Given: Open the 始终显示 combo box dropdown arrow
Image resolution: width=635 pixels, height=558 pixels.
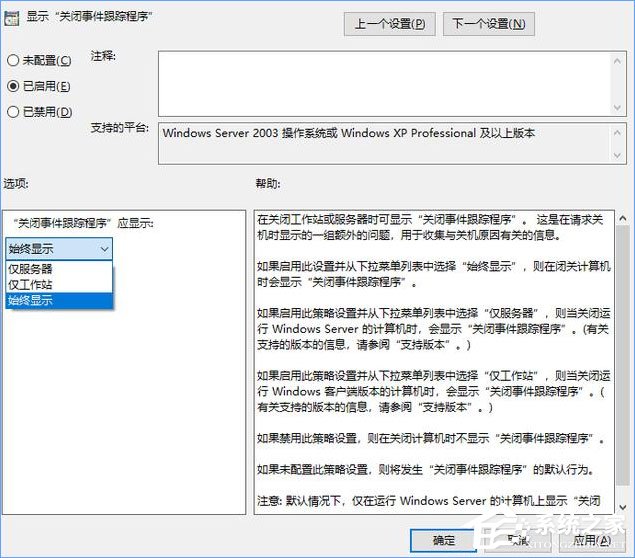Looking at the screenshot, I should pyautogui.click(x=104, y=249).
